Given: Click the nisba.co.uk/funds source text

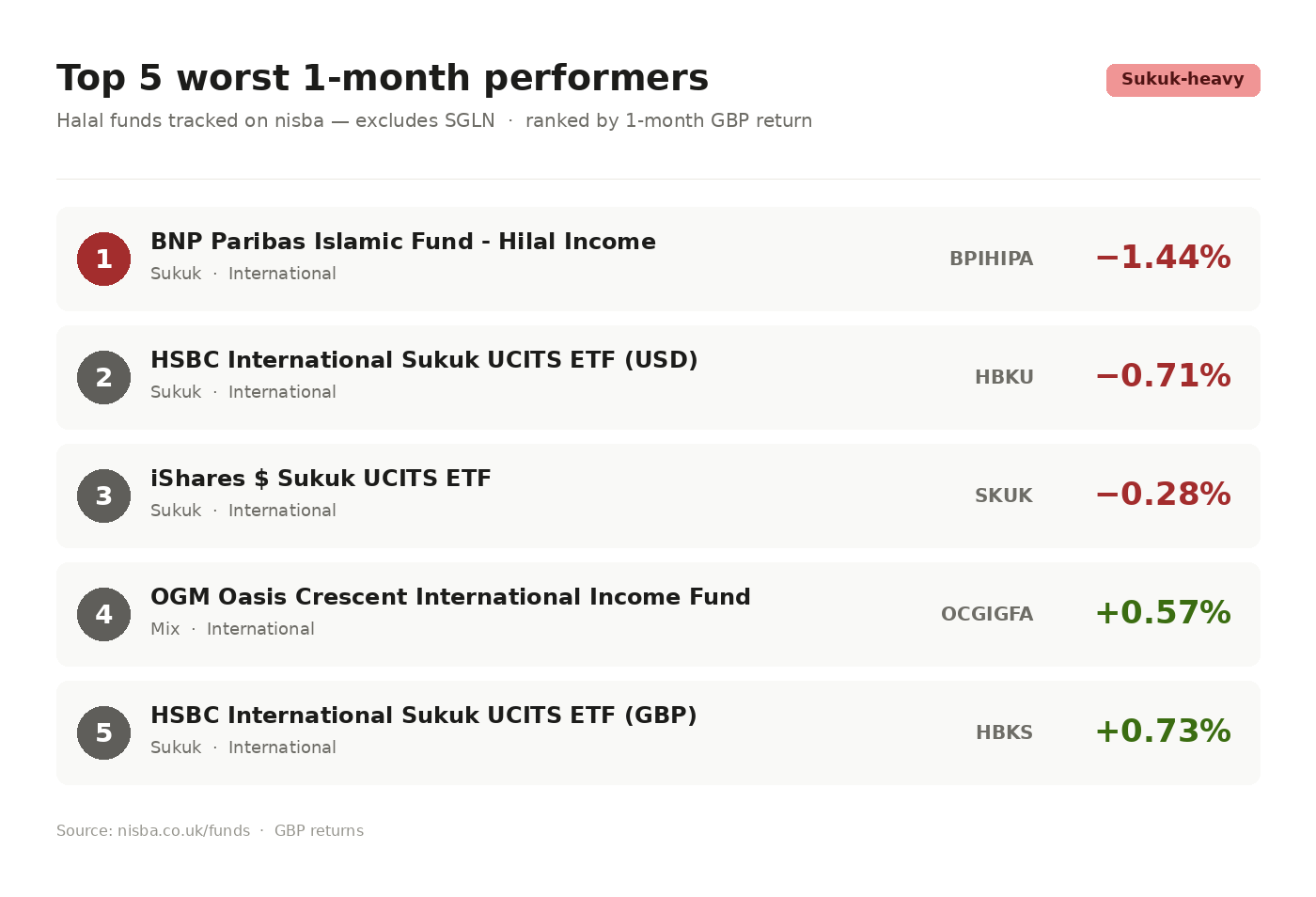Looking at the screenshot, I should click(x=183, y=831).
